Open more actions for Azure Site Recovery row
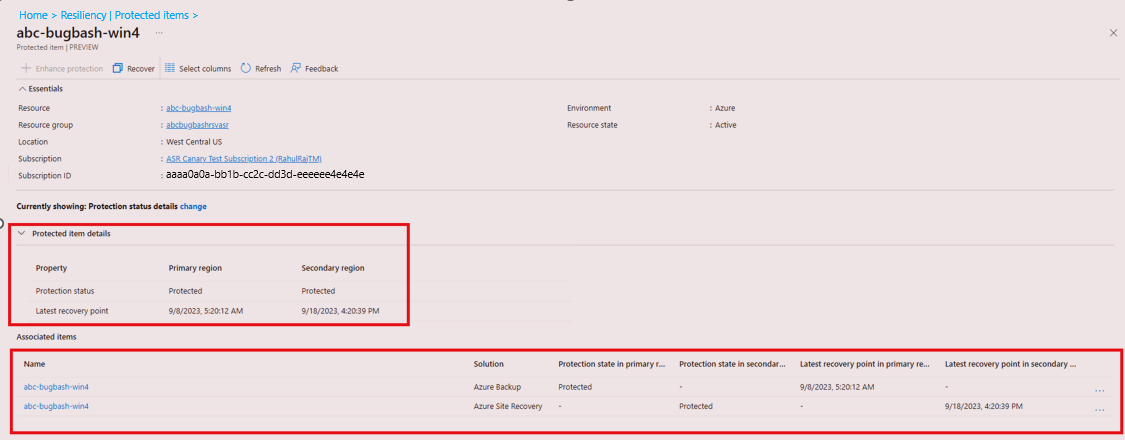 click(1099, 410)
